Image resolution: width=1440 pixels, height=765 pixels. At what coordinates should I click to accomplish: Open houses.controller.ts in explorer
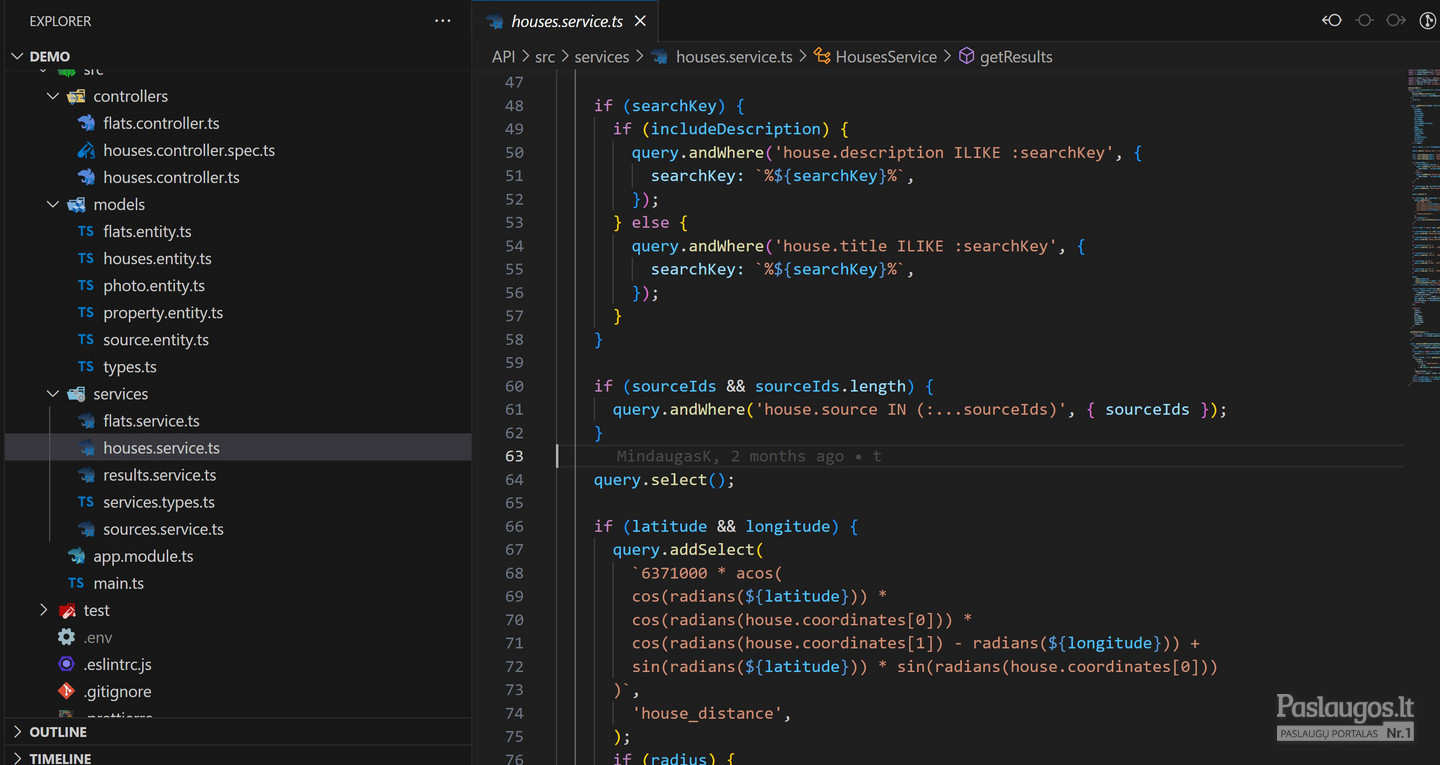(171, 177)
